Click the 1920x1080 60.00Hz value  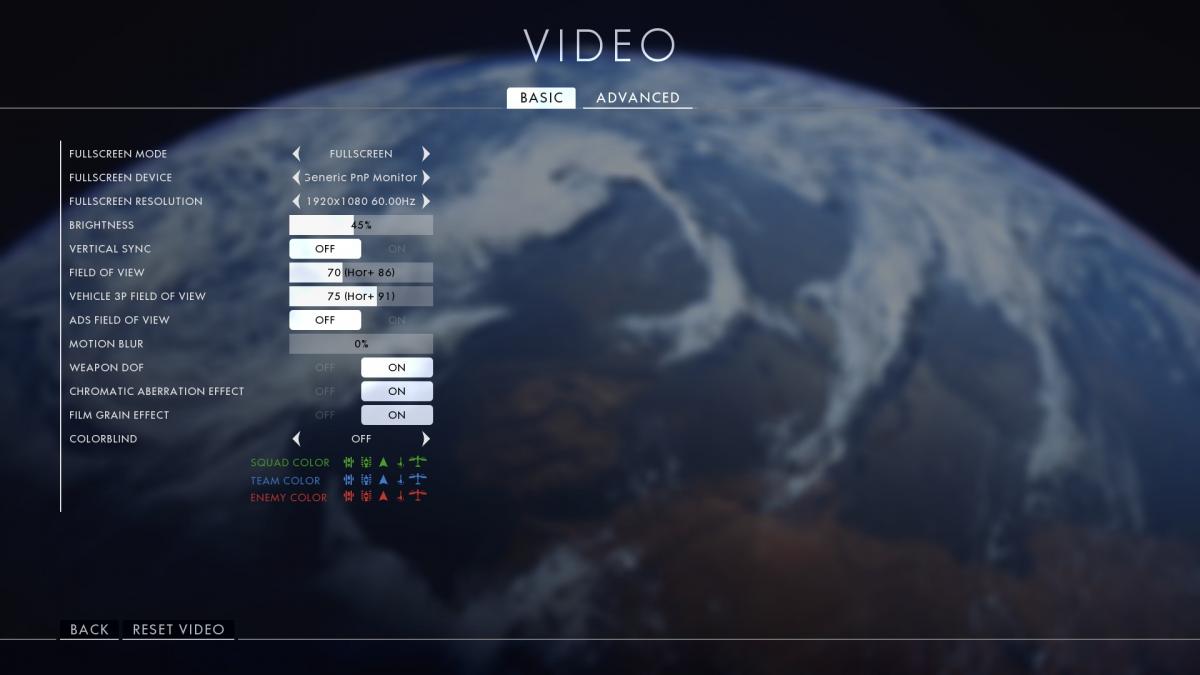[361, 201]
